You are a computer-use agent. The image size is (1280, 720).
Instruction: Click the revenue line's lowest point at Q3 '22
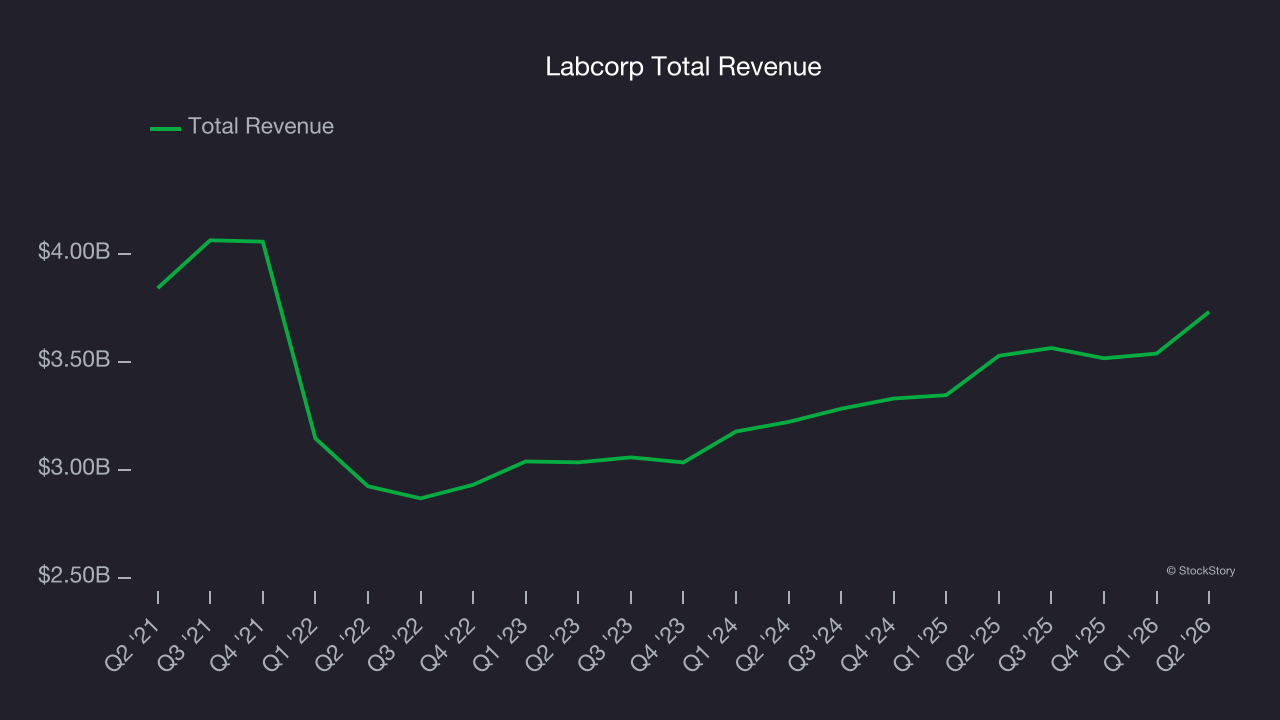420,498
